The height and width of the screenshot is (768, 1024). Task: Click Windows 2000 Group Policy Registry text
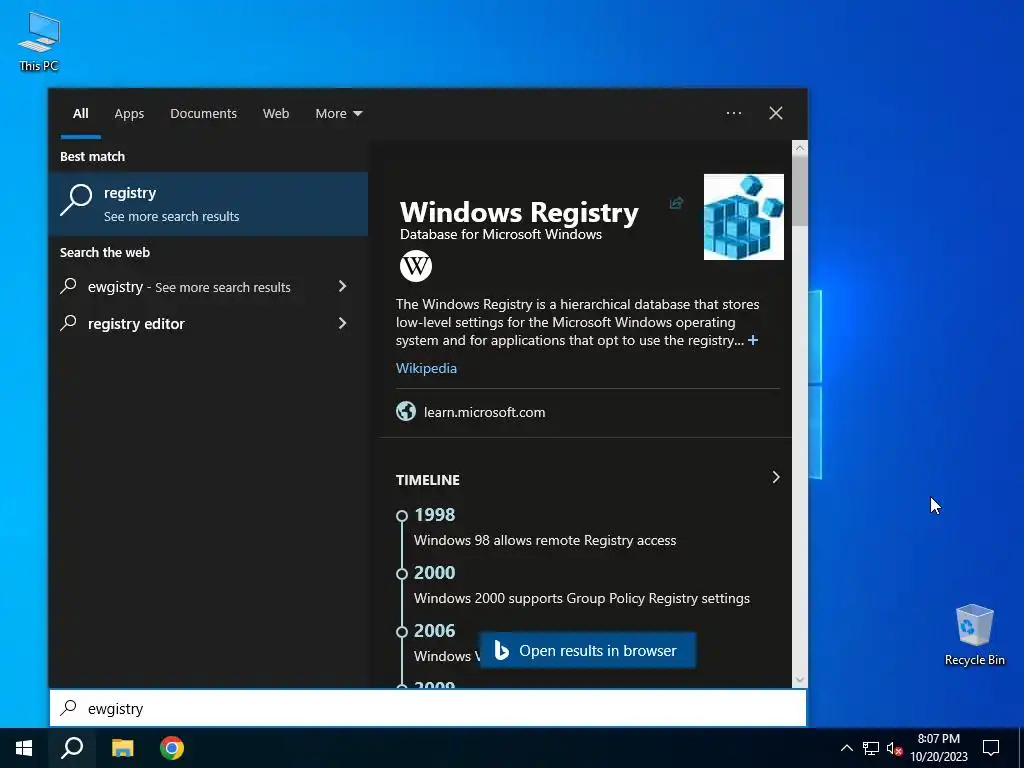tap(582, 598)
